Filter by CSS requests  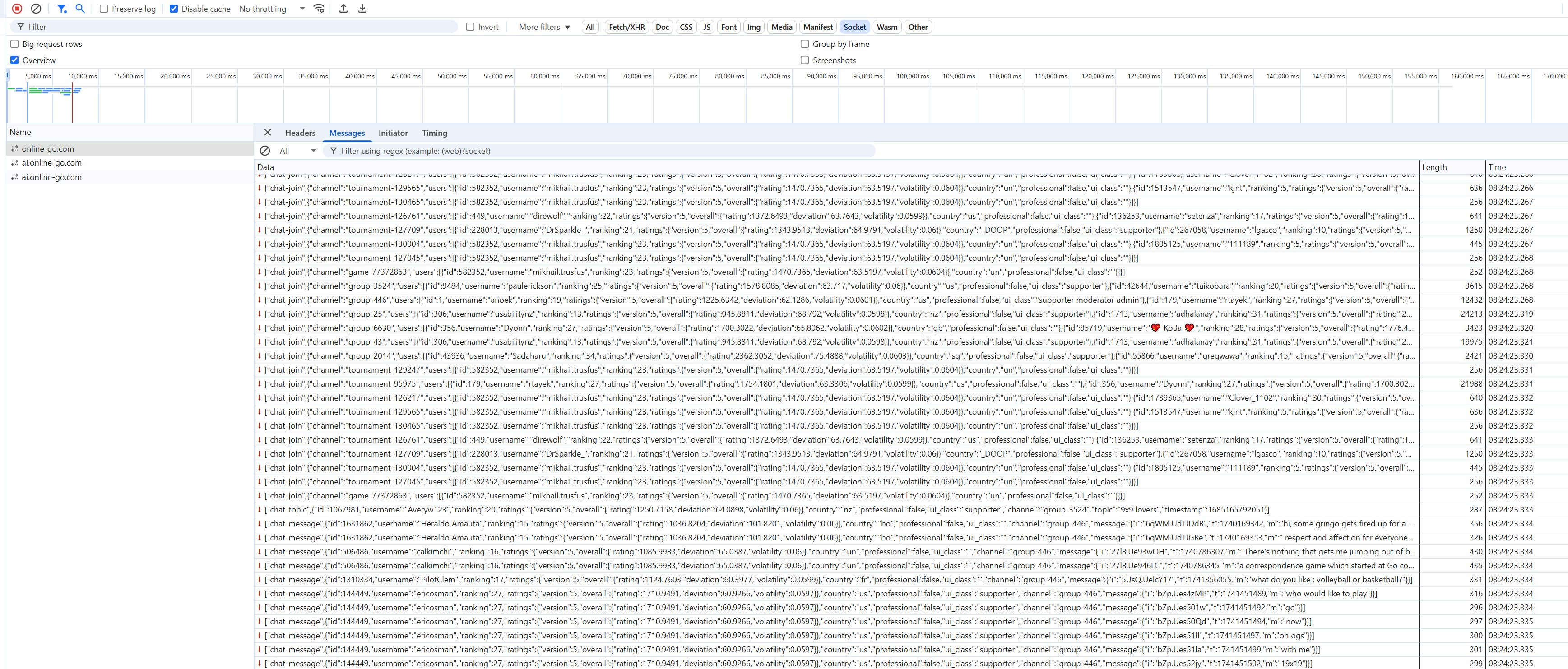point(686,27)
